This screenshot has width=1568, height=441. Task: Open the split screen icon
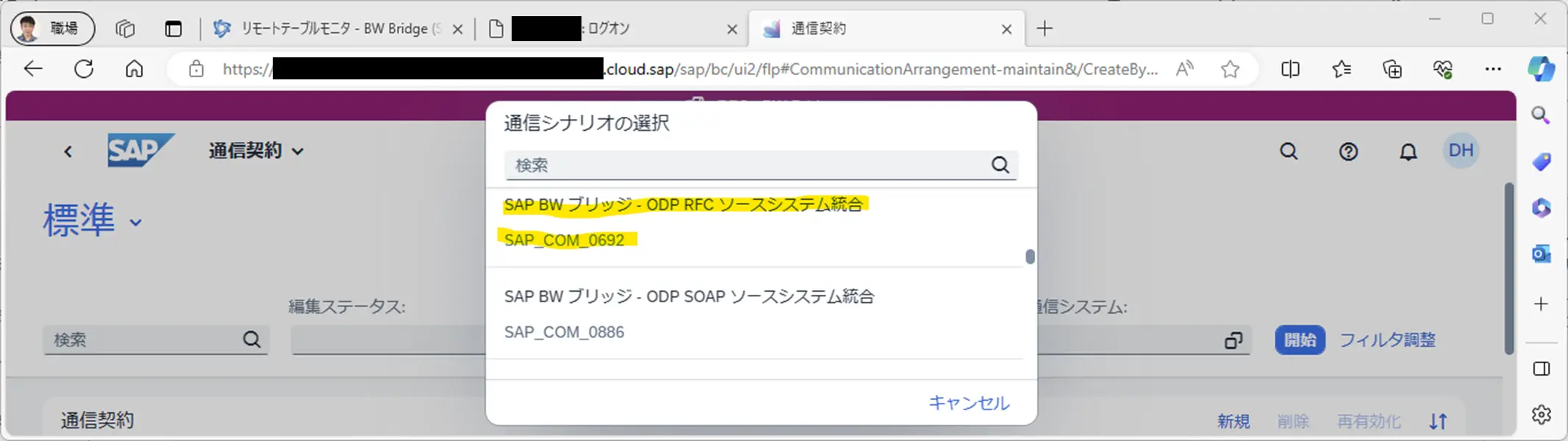point(1290,69)
